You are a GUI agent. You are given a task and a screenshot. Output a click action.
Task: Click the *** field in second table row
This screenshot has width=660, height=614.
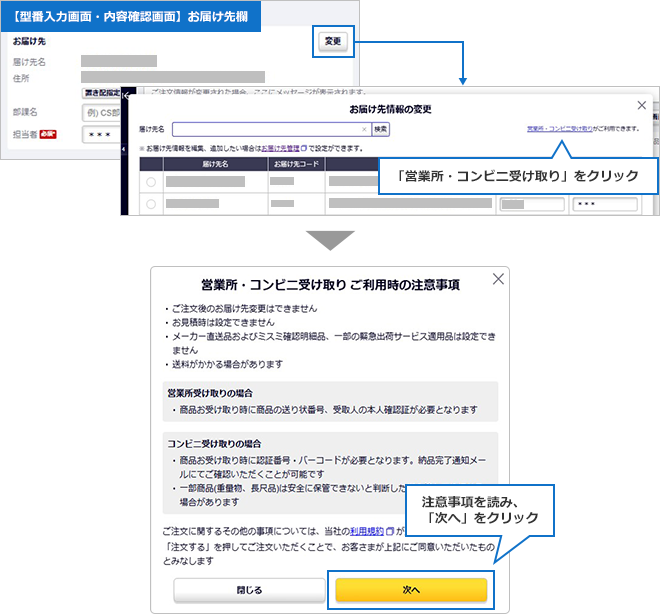click(605, 205)
